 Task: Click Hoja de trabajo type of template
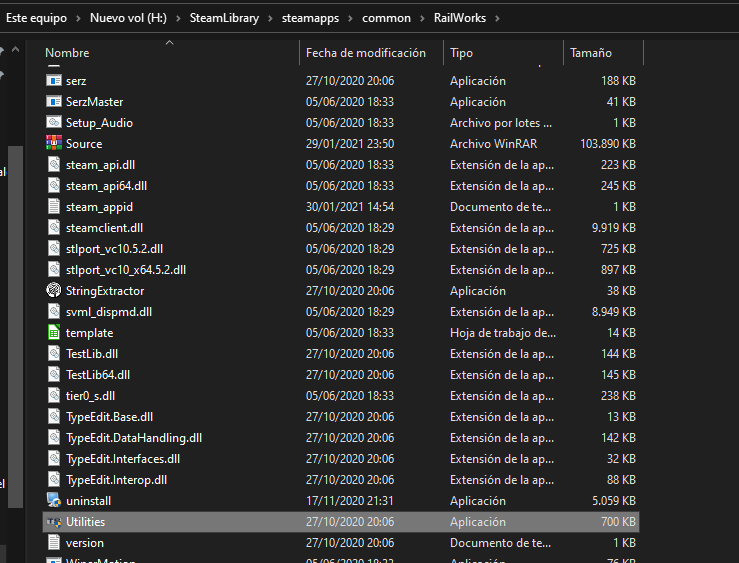(503, 333)
